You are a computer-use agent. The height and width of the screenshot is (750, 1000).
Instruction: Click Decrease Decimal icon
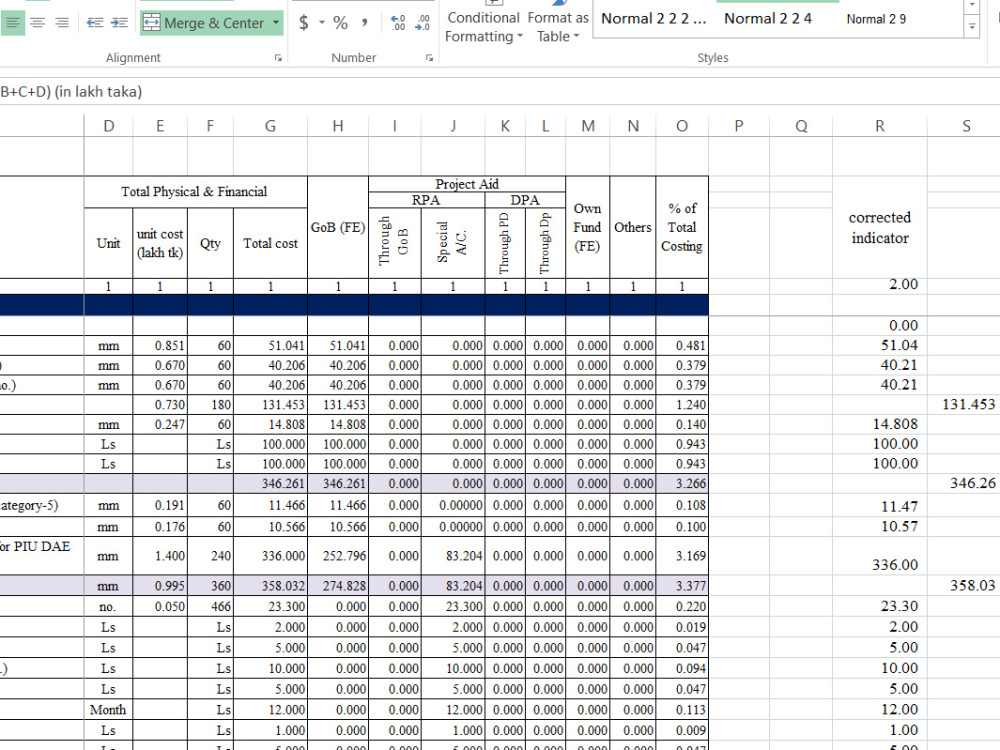point(422,23)
